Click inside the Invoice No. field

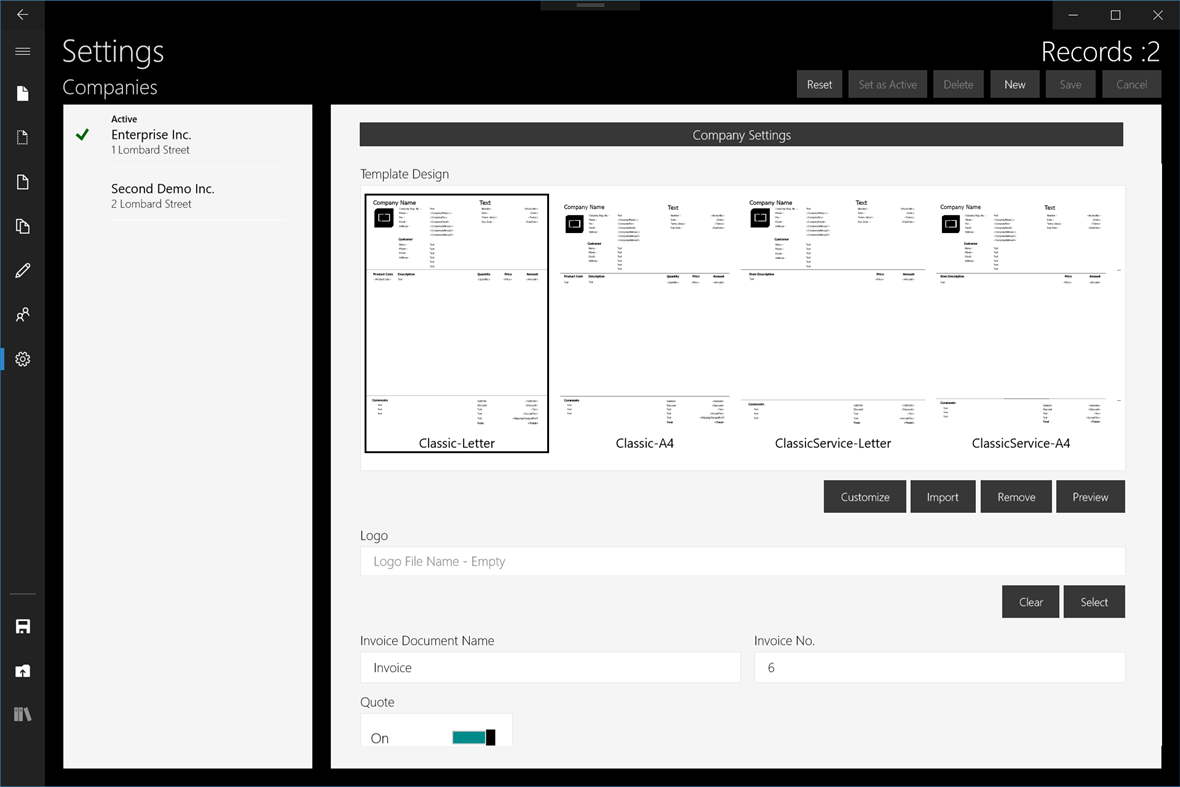coord(938,667)
